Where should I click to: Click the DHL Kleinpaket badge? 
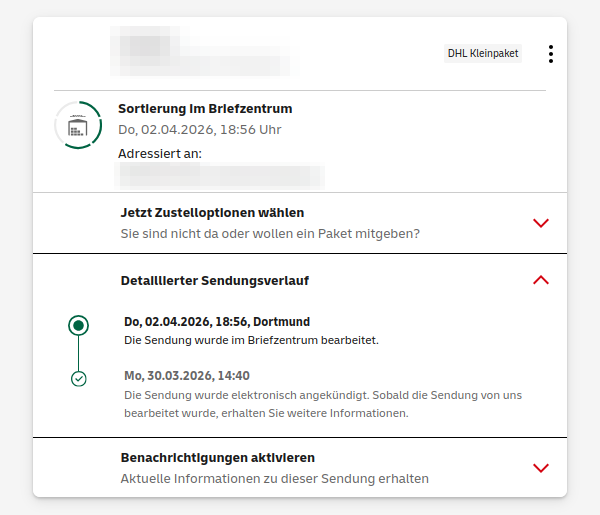tap(483, 53)
